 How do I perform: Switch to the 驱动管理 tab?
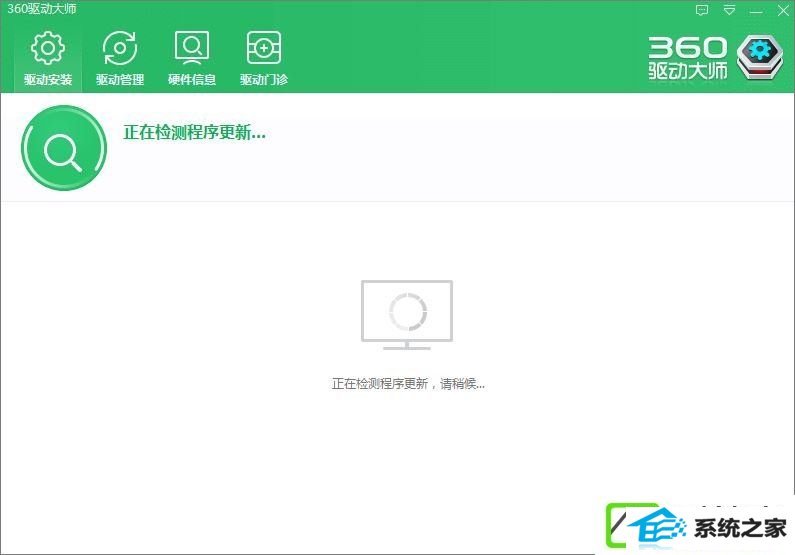pos(120,58)
